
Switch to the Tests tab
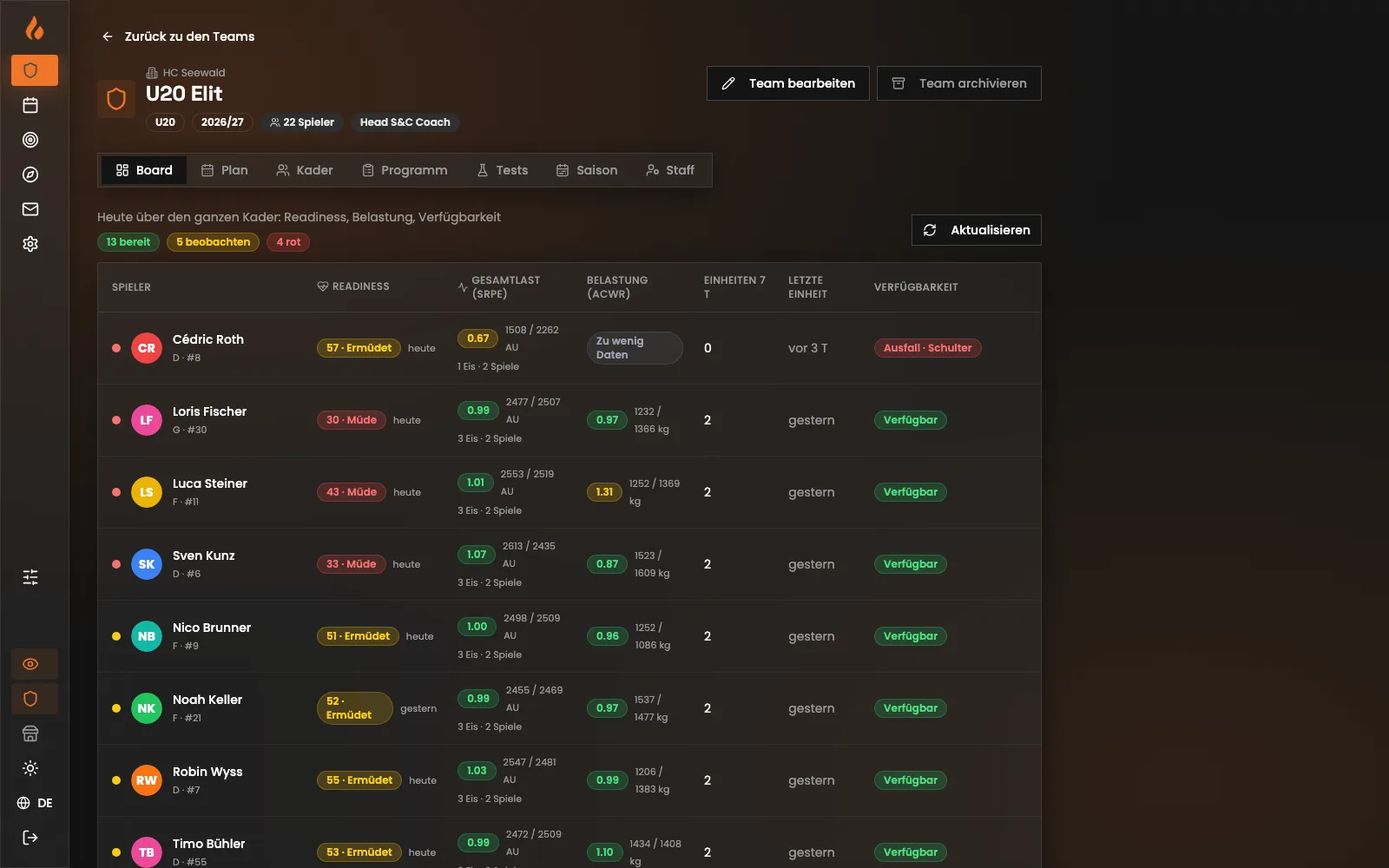[x=503, y=170]
